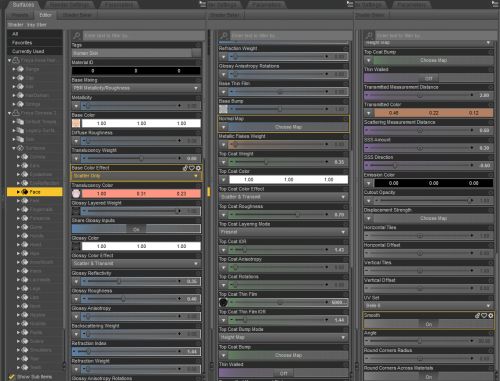
Task: Toggle the Thin Walled Off switch in the middle panel
Action: coord(283,373)
